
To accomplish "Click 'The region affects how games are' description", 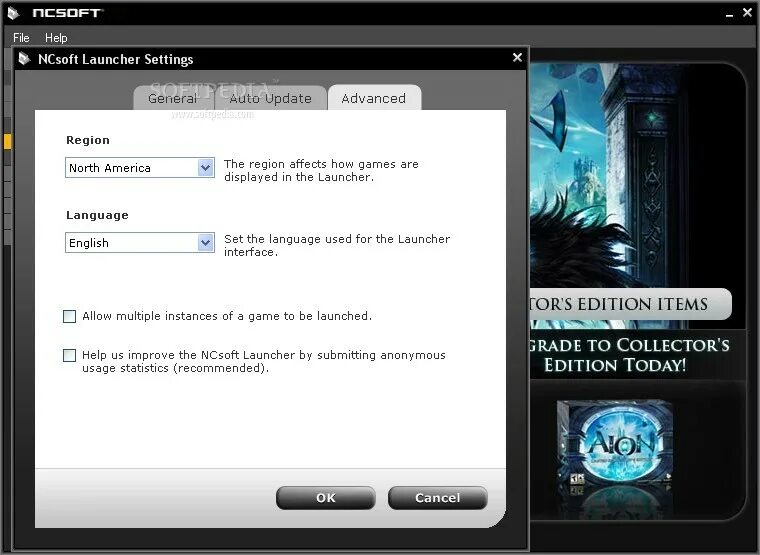I will 321,171.
